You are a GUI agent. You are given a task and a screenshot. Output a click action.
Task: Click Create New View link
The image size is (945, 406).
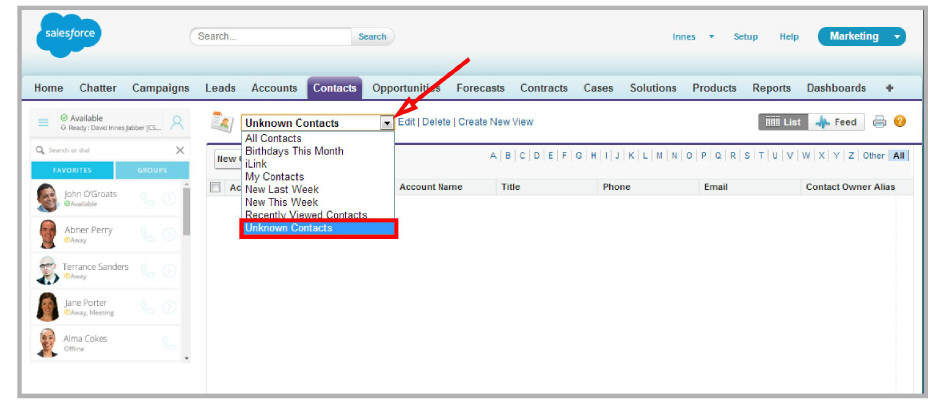pos(496,122)
